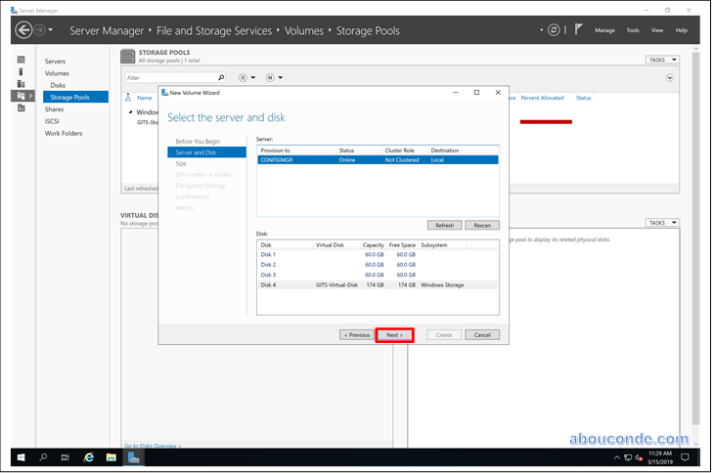714x473 pixels.
Task: Click Next in the New Volume Wizard
Action: [x=394, y=335]
